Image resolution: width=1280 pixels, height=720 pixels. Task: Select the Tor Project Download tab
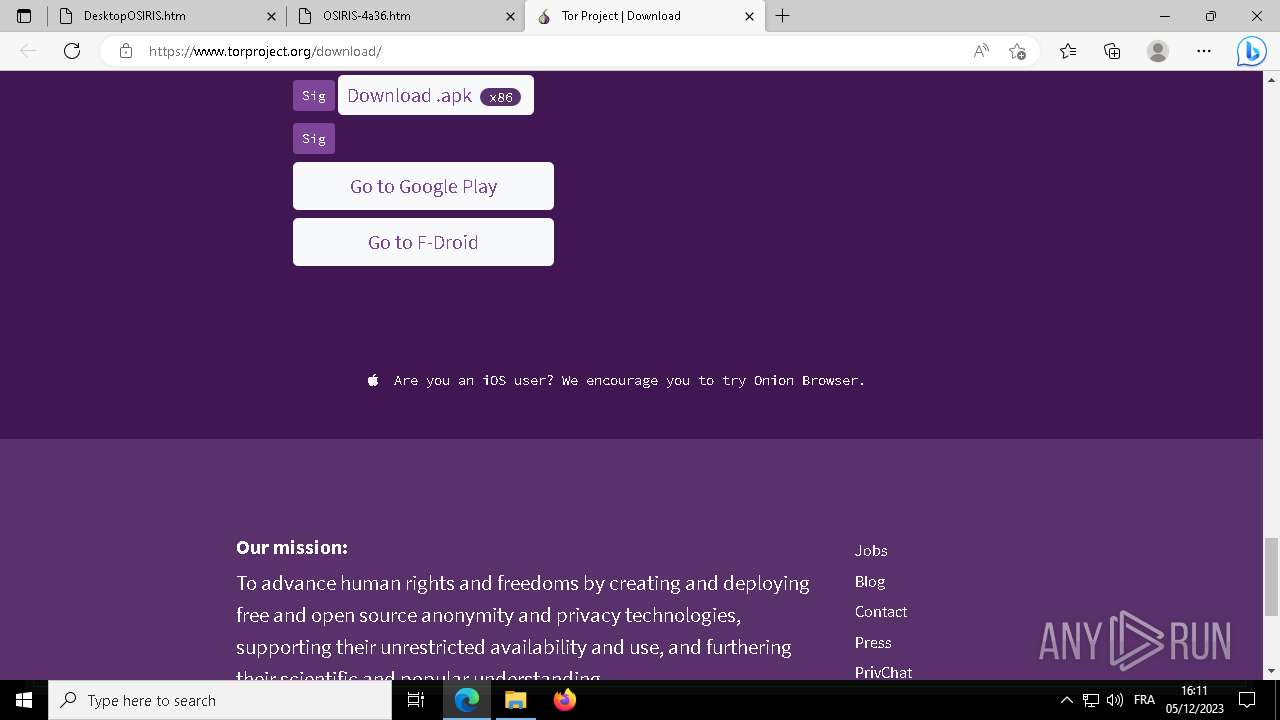[645, 16]
